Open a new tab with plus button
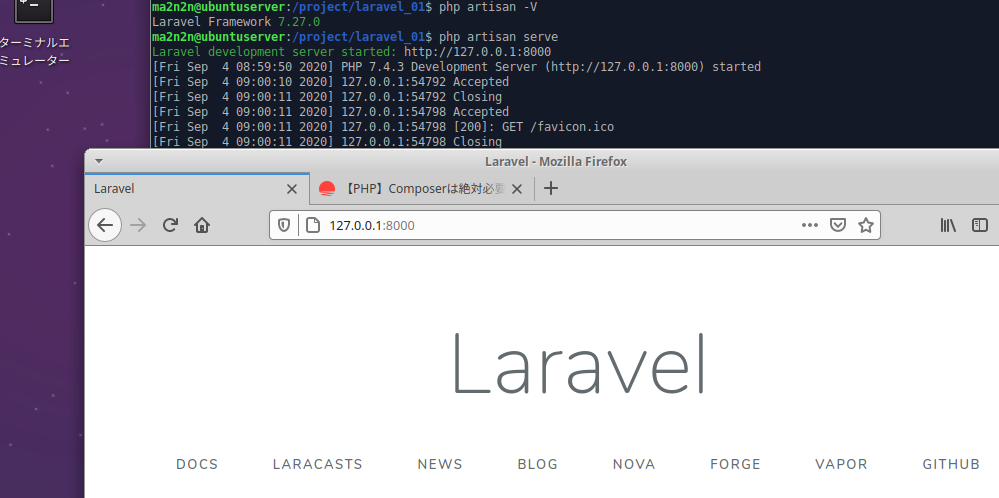This screenshot has height=498, width=999. point(551,189)
